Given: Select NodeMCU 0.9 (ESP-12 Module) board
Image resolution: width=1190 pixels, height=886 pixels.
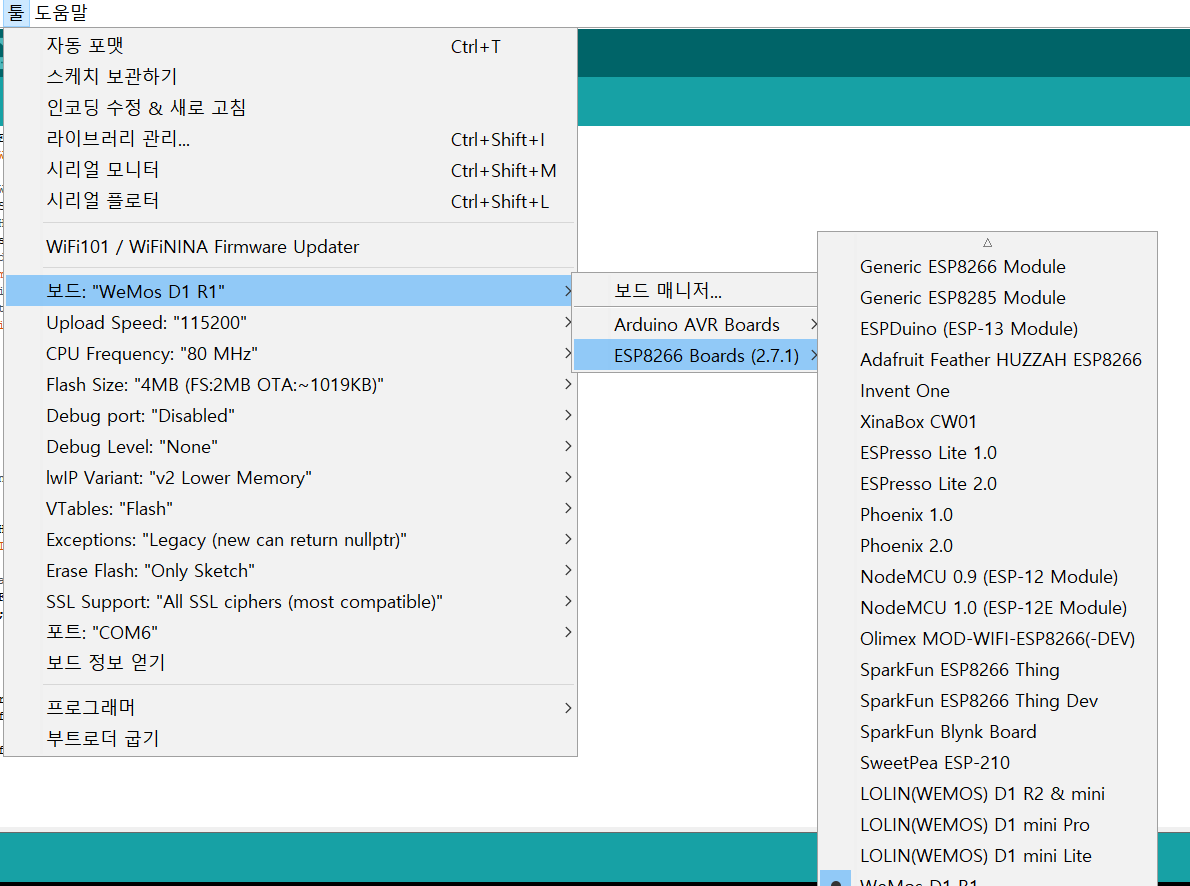Looking at the screenshot, I should coord(987,577).
